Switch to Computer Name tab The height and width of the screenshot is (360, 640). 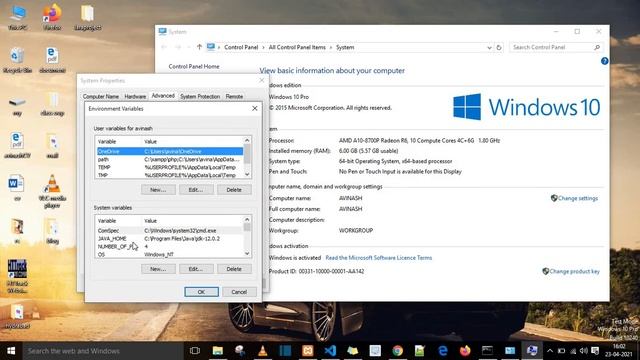click(101, 96)
